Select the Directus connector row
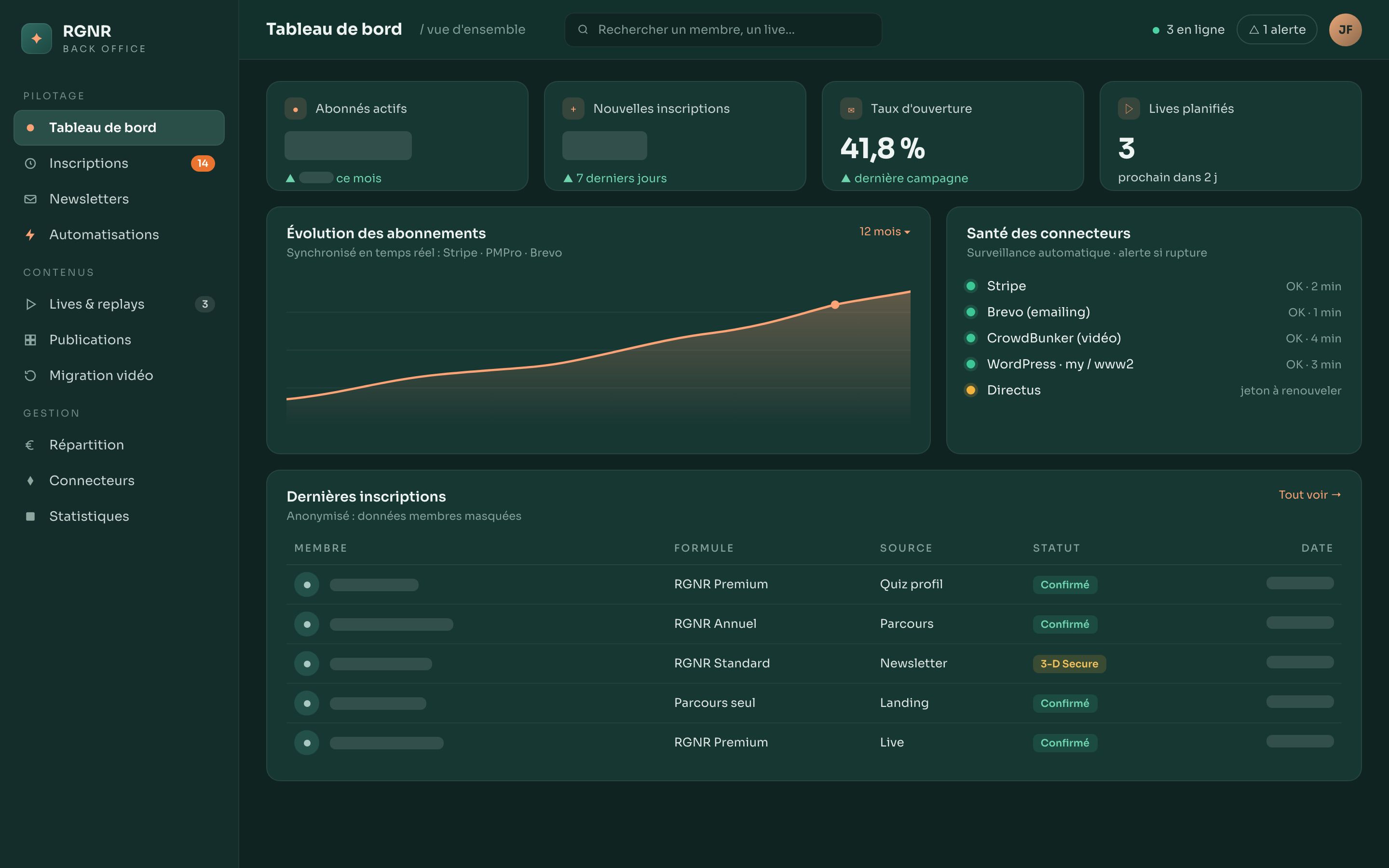The image size is (1389, 868). [x=1154, y=391]
